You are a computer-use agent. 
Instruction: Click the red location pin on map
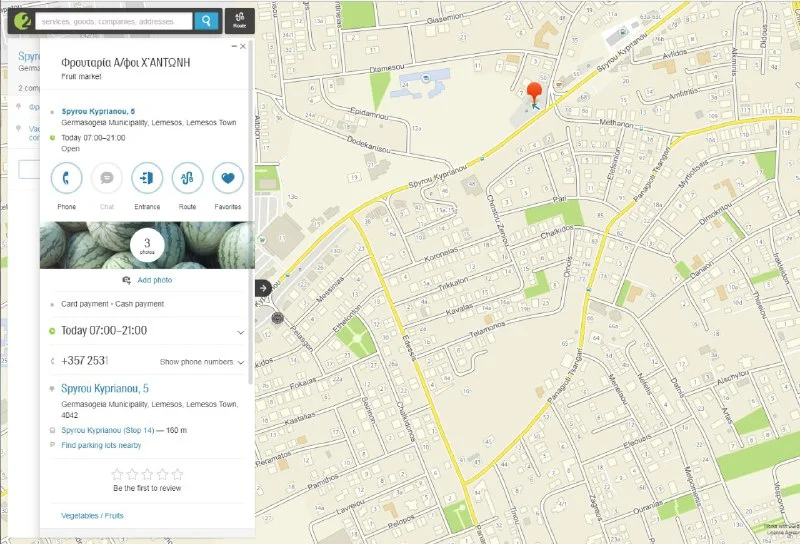point(534,94)
